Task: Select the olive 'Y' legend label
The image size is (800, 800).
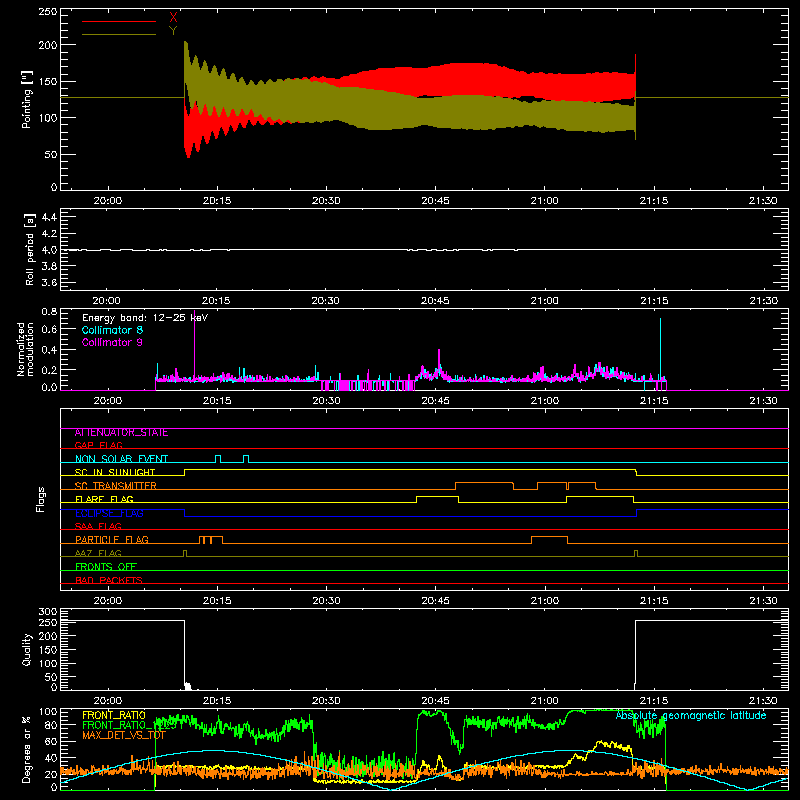Action: point(173,31)
